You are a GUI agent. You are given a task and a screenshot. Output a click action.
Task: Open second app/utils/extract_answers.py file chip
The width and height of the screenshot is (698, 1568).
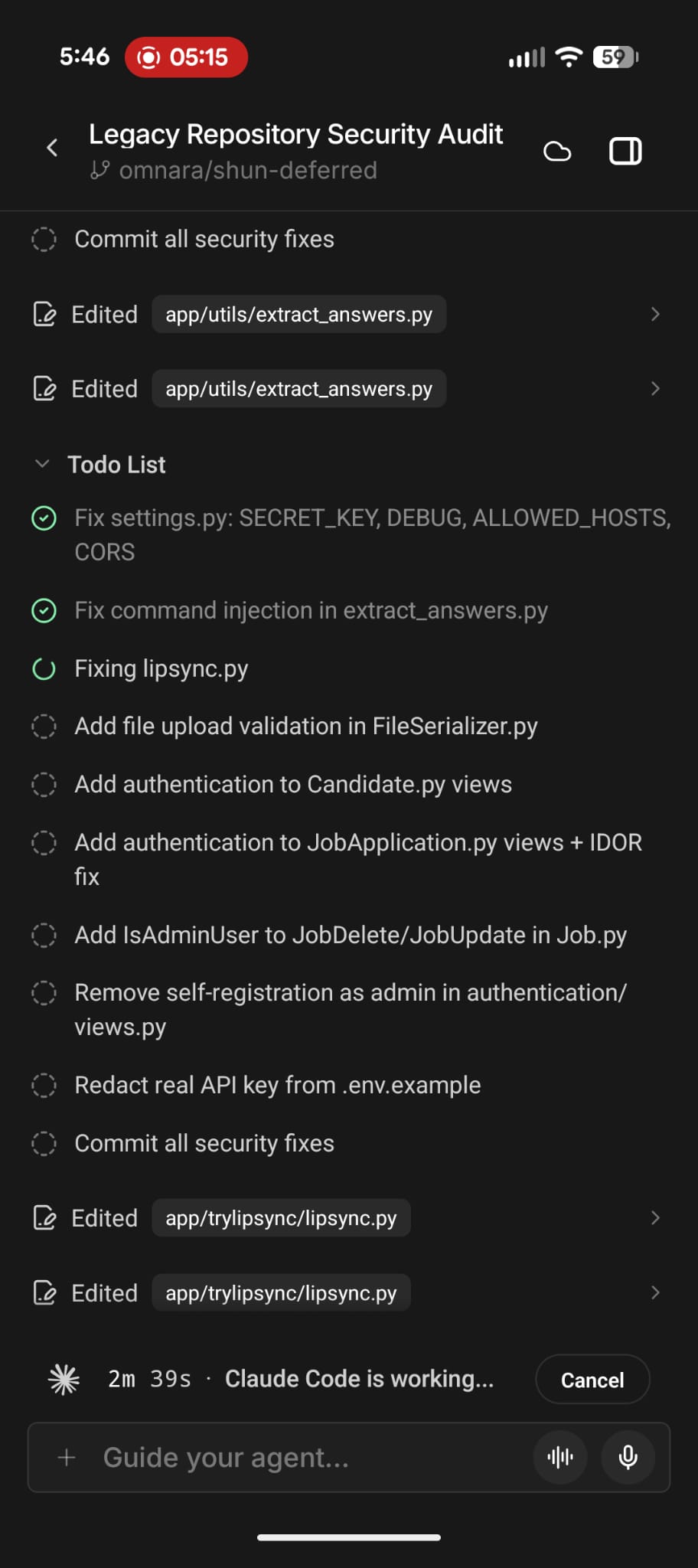(298, 389)
